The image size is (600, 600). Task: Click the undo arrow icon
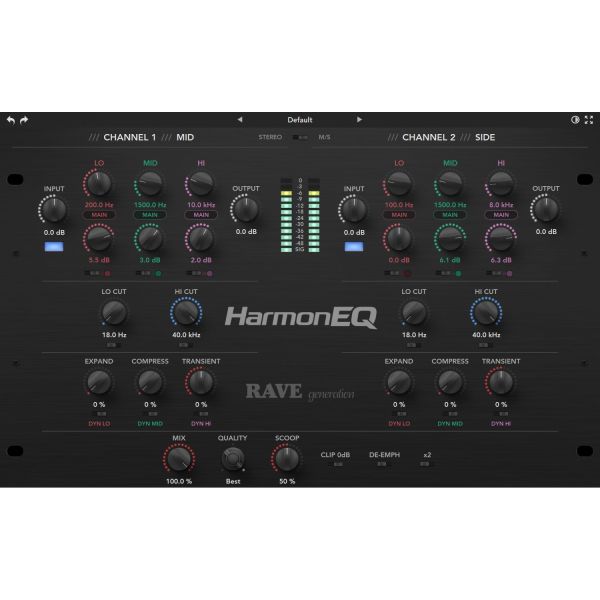11,121
